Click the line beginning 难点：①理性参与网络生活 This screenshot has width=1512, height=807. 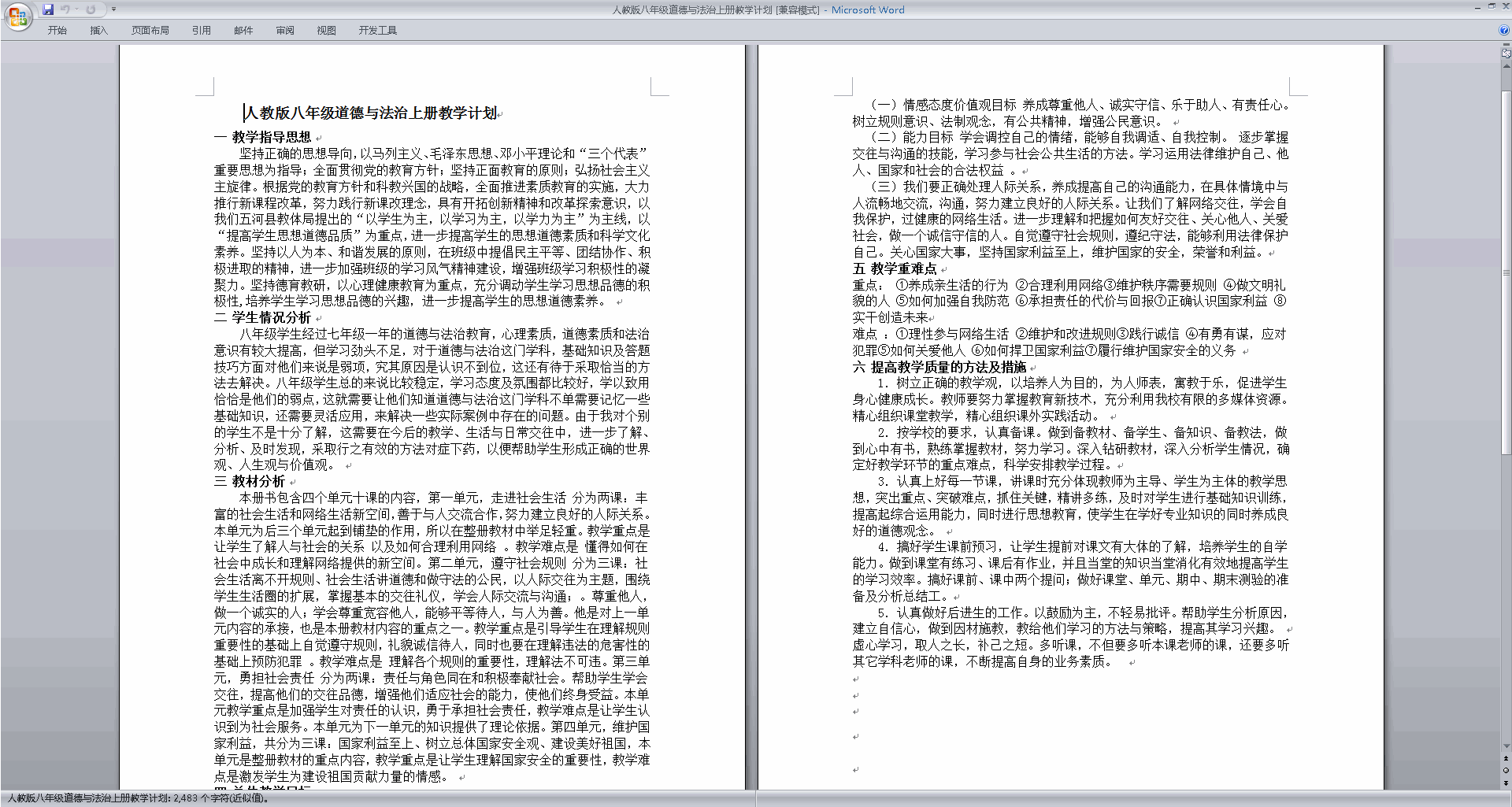[x=1069, y=334]
